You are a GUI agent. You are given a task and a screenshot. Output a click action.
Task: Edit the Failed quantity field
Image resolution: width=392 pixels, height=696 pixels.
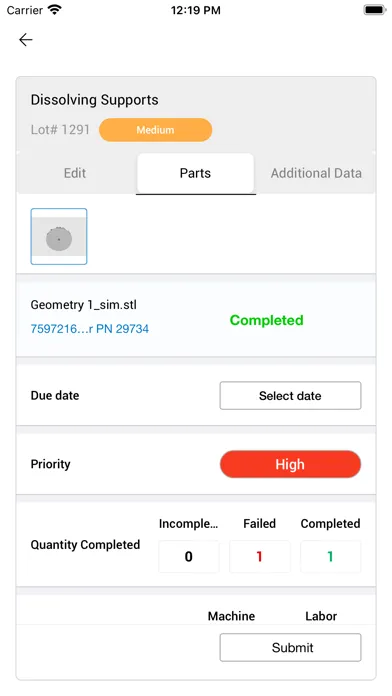[260, 557]
